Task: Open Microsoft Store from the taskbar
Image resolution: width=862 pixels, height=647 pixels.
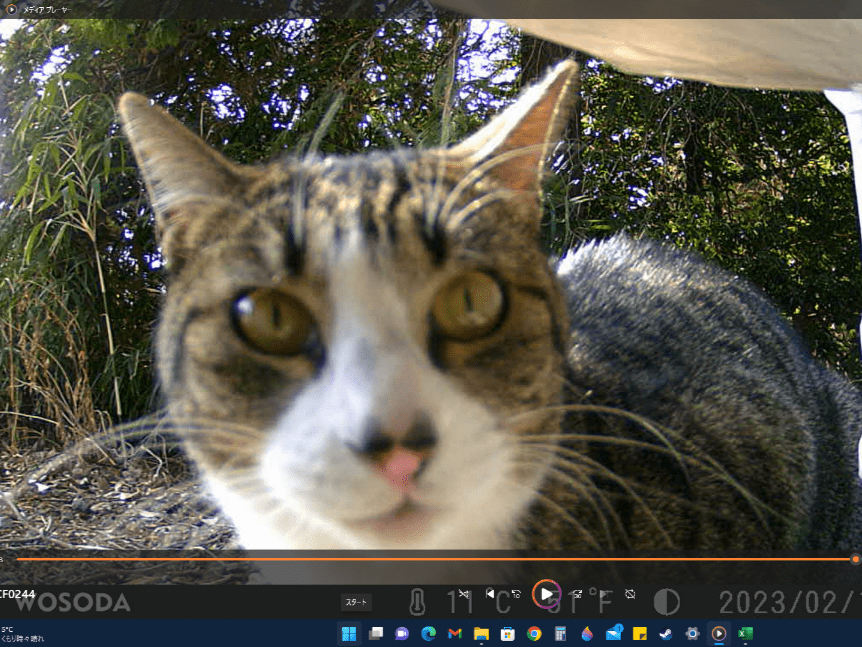Action: tap(507, 634)
